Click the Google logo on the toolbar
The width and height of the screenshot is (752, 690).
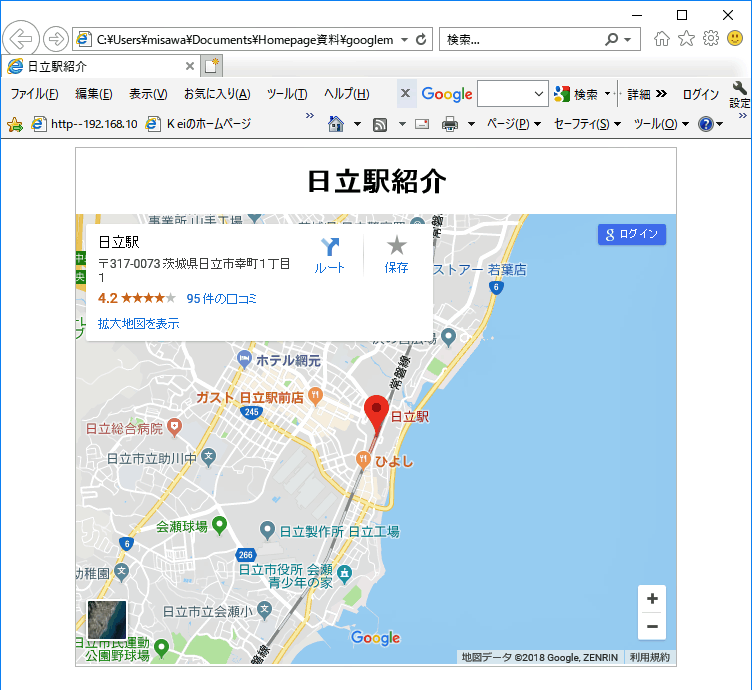[x=447, y=94]
